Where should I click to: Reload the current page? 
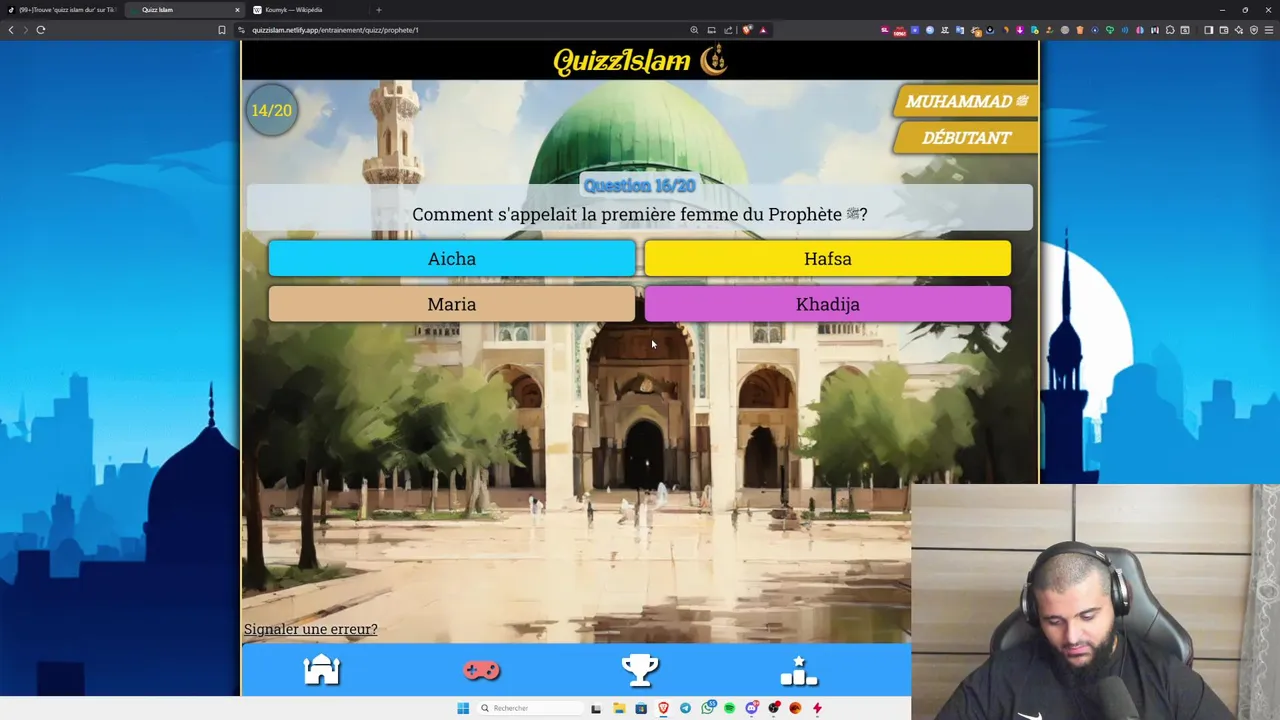[x=41, y=30]
